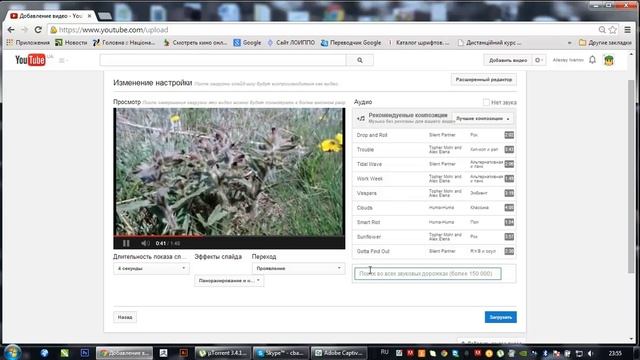Screen dimensions: 640x360
Task: Go forward with browser forward arrow
Action: (24, 30)
